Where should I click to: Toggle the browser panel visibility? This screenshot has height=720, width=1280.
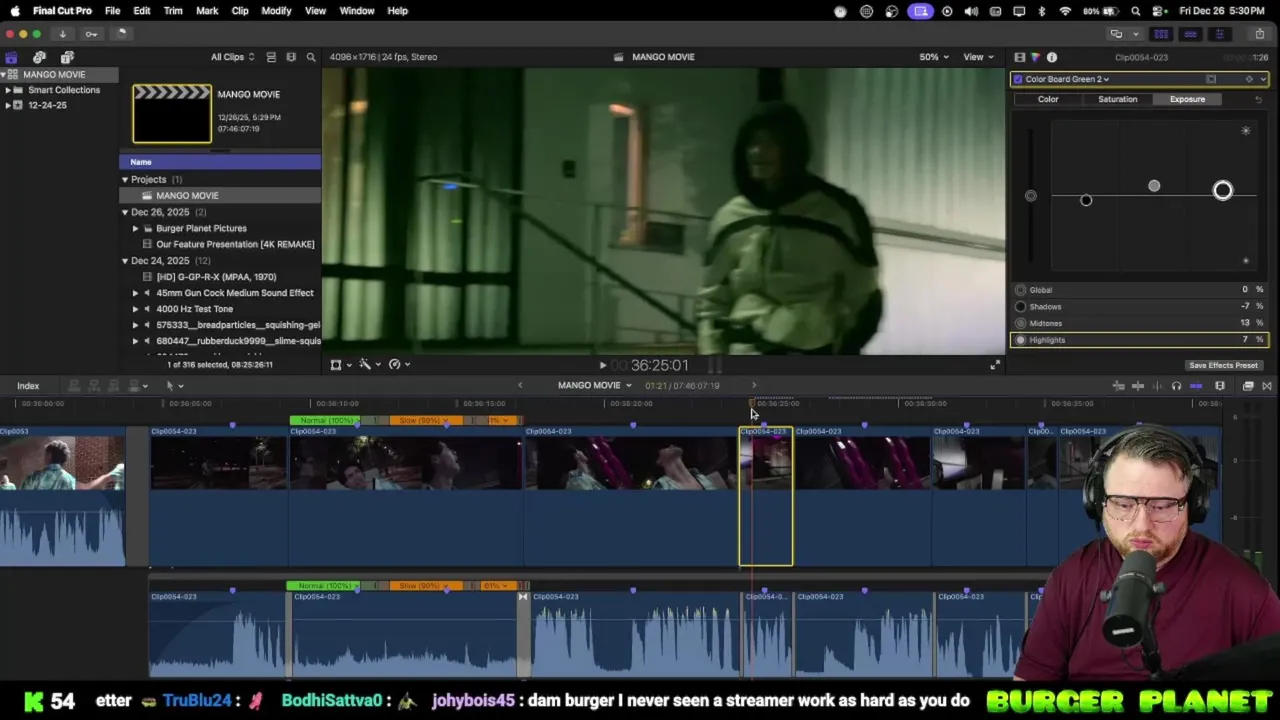[1163, 34]
